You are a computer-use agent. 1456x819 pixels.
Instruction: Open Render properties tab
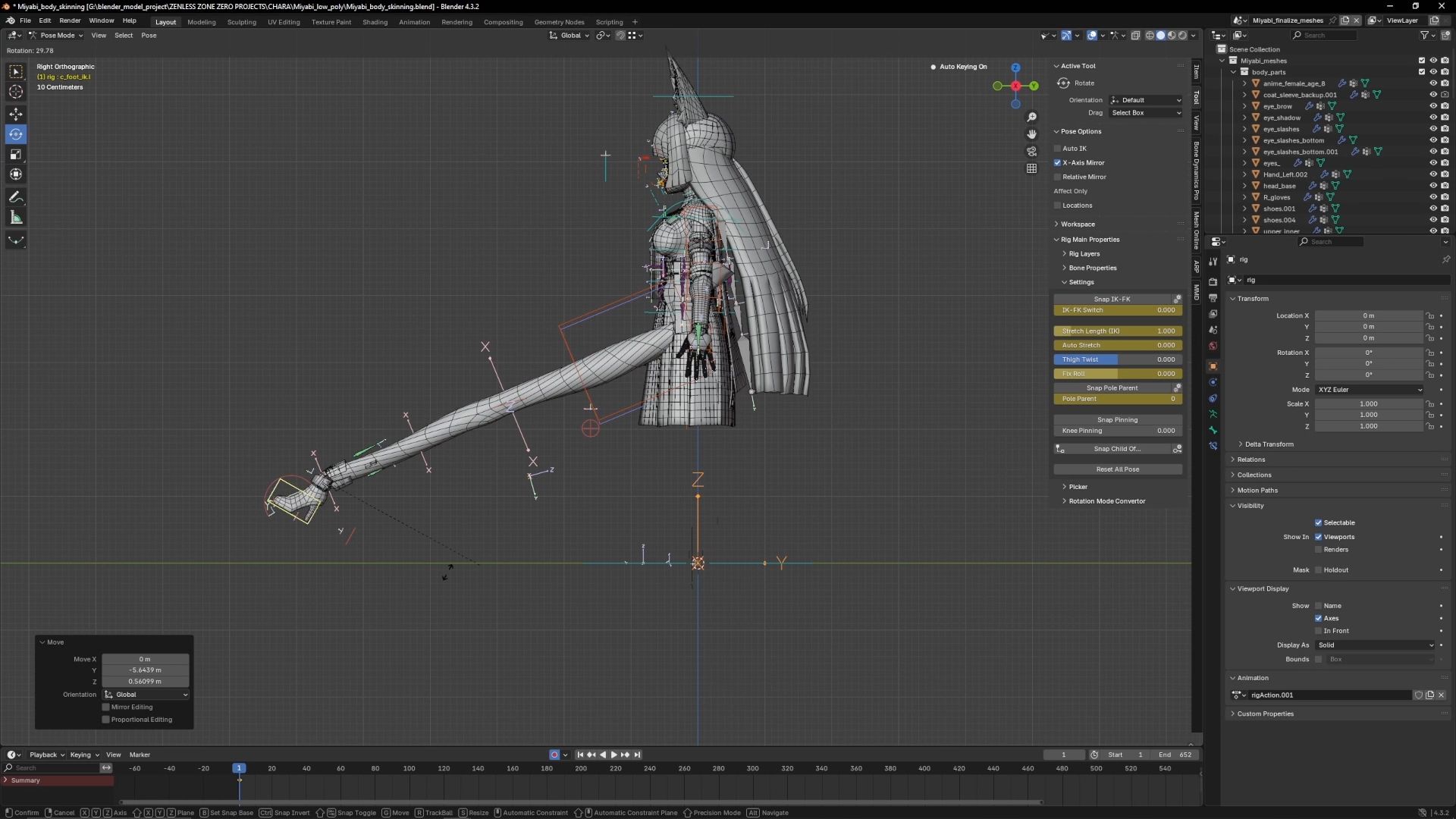tap(1213, 281)
